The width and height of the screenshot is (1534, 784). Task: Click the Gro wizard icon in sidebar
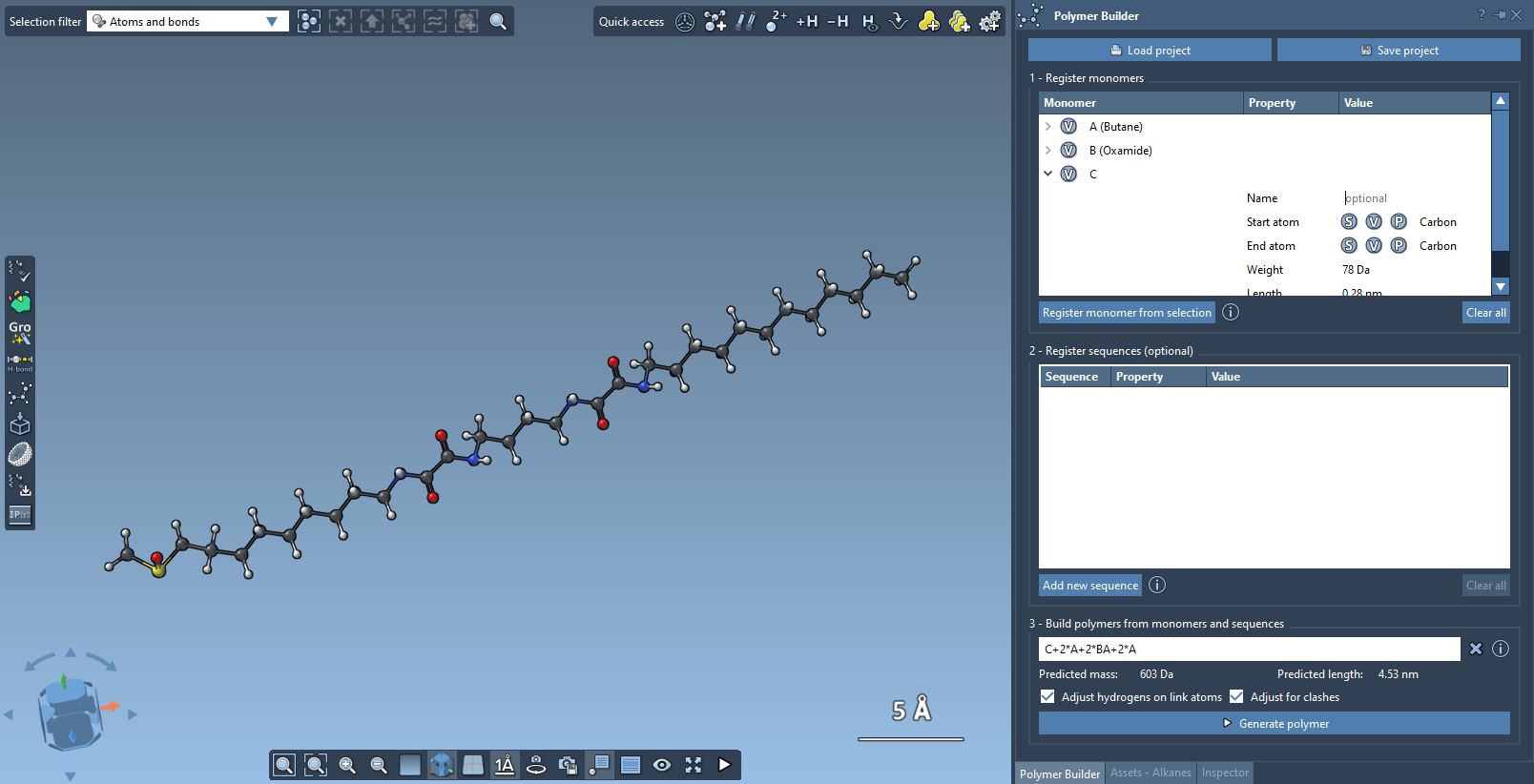[x=20, y=332]
